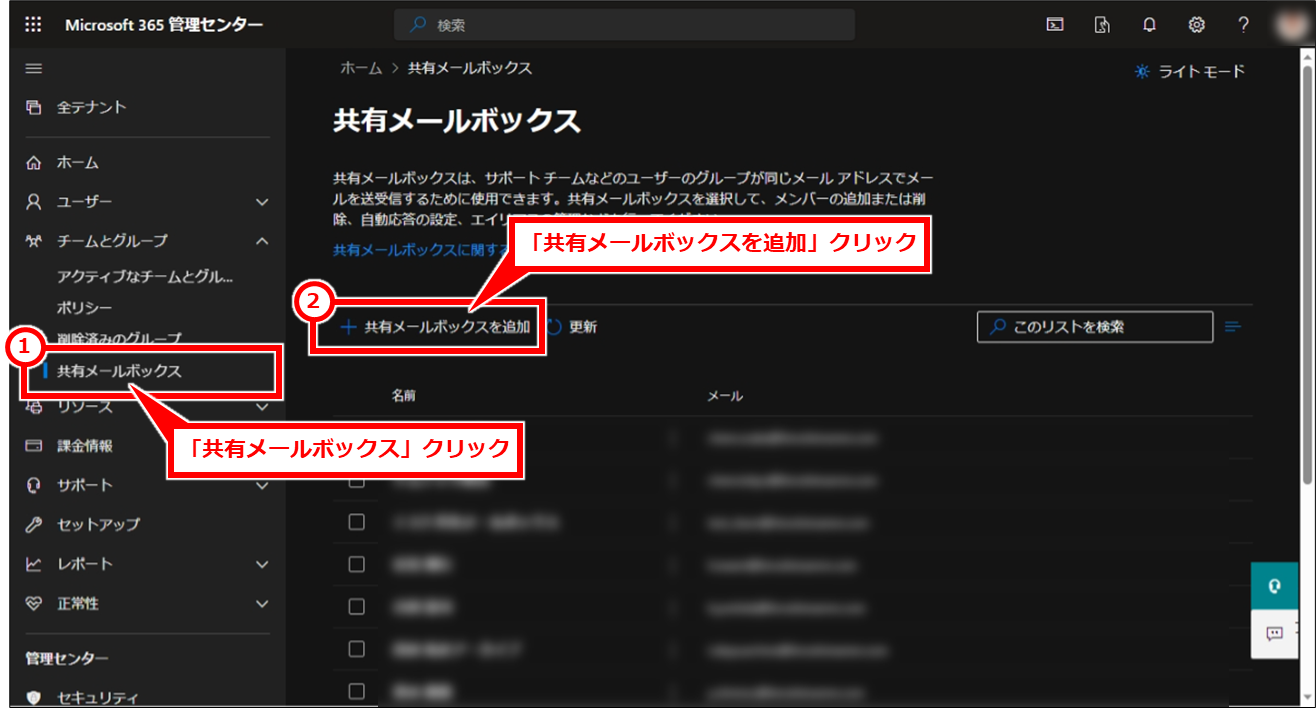The width and height of the screenshot is (1316, 708).
Task: Click the sun icon for ライトモード
Action: coord(1142,72)
